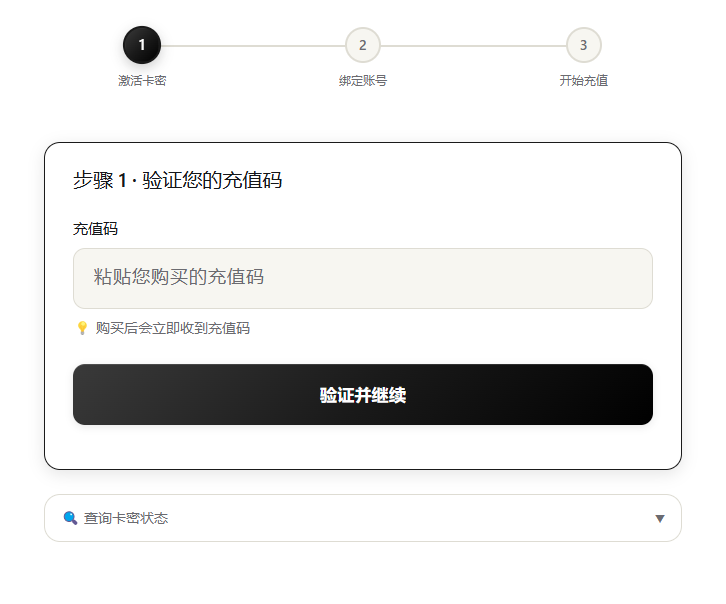Click the 购买后会立即收到充值码 hint text

coord(173,328)
